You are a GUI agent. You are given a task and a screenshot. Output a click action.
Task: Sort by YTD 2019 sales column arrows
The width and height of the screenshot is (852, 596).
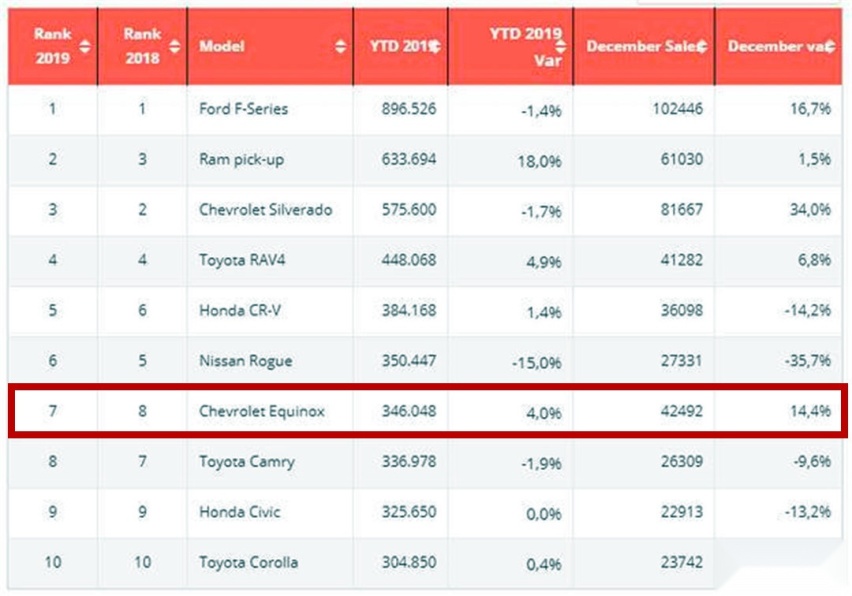tap(435, 46)
